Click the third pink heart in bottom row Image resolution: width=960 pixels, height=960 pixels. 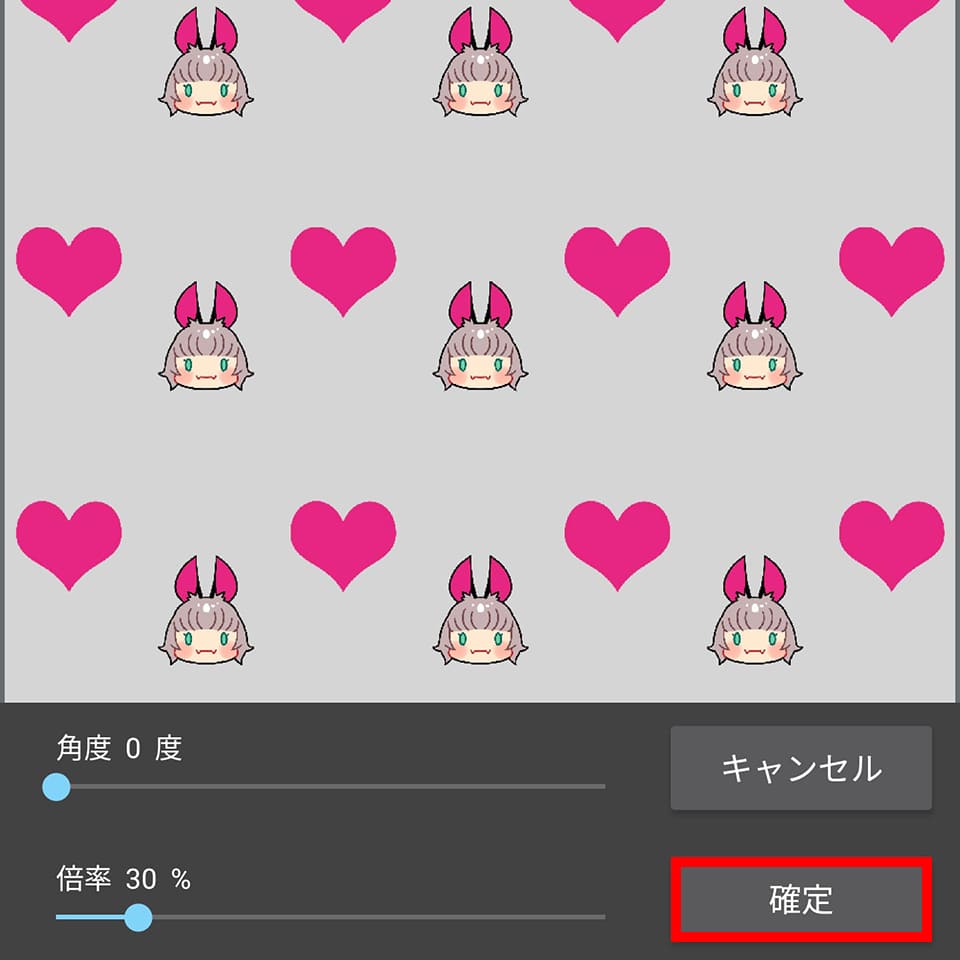point(617,546)
